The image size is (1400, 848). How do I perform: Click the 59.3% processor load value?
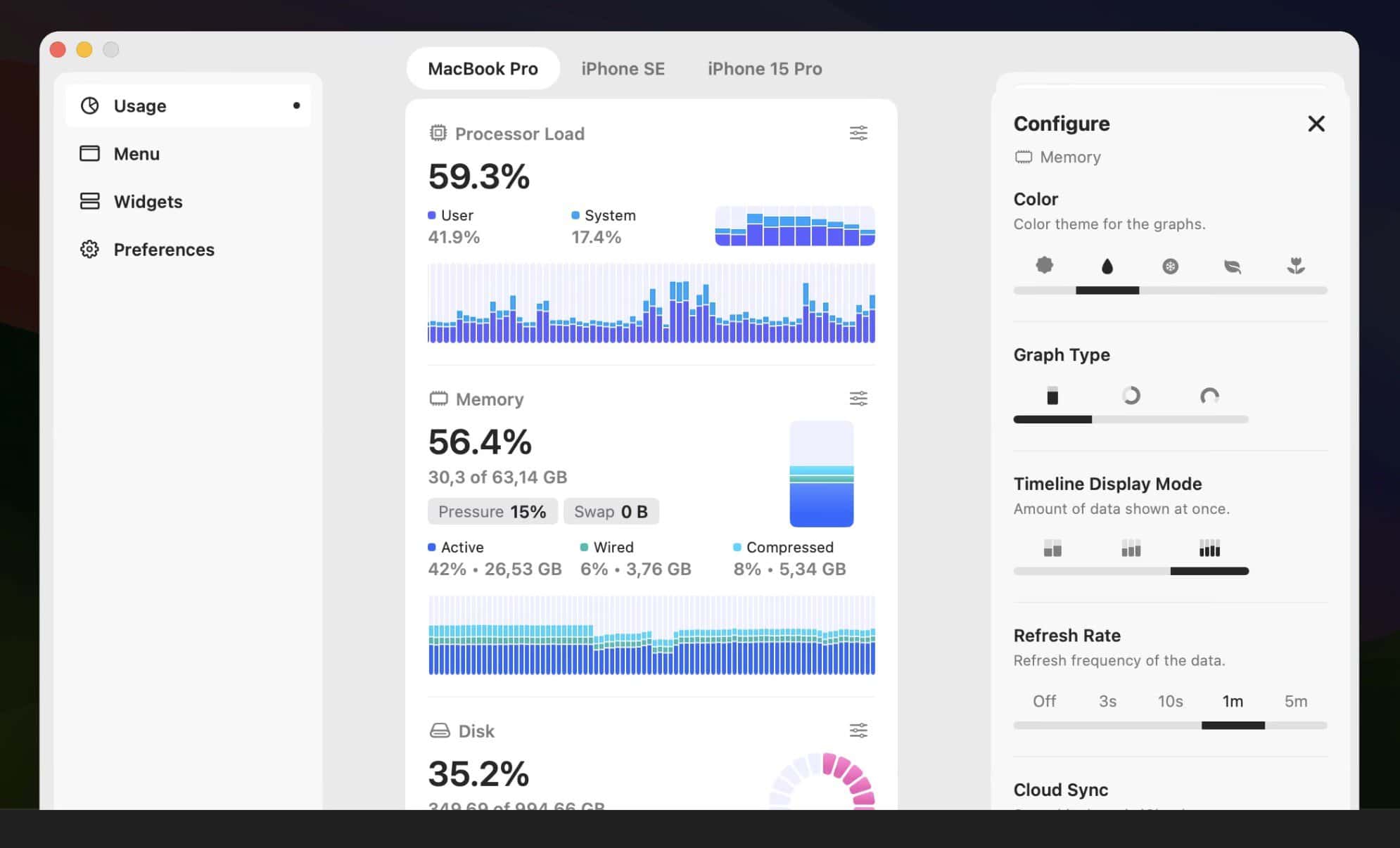coord(478,176)
